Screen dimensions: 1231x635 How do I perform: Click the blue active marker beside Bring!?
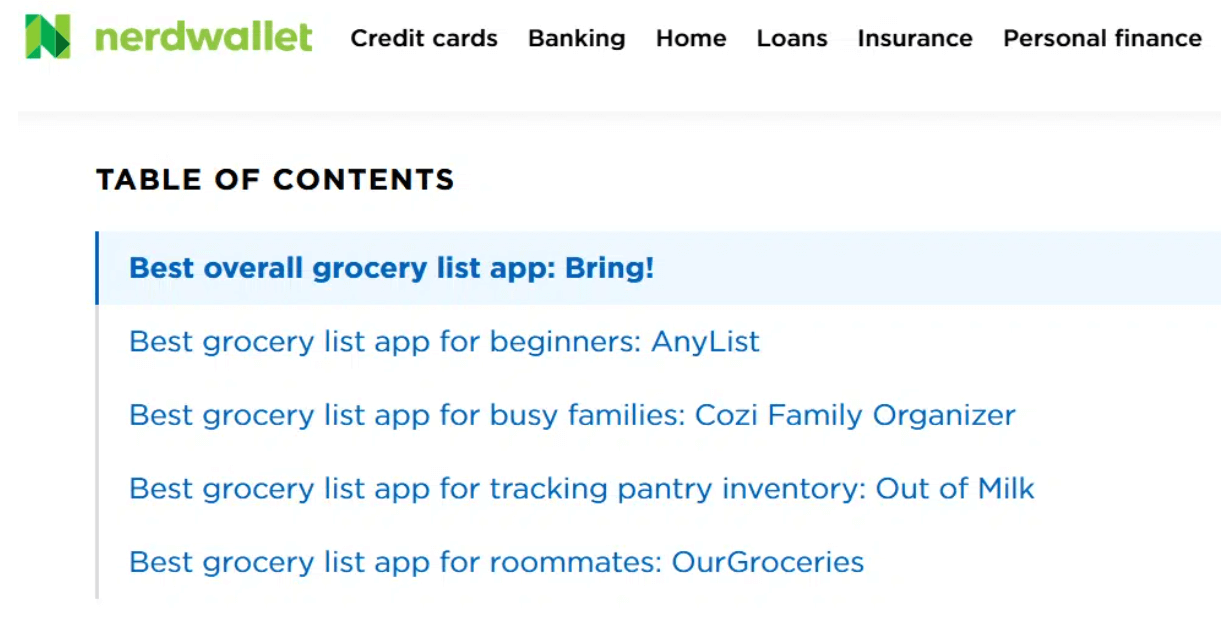pyautogui.click(x=97, y=268)
